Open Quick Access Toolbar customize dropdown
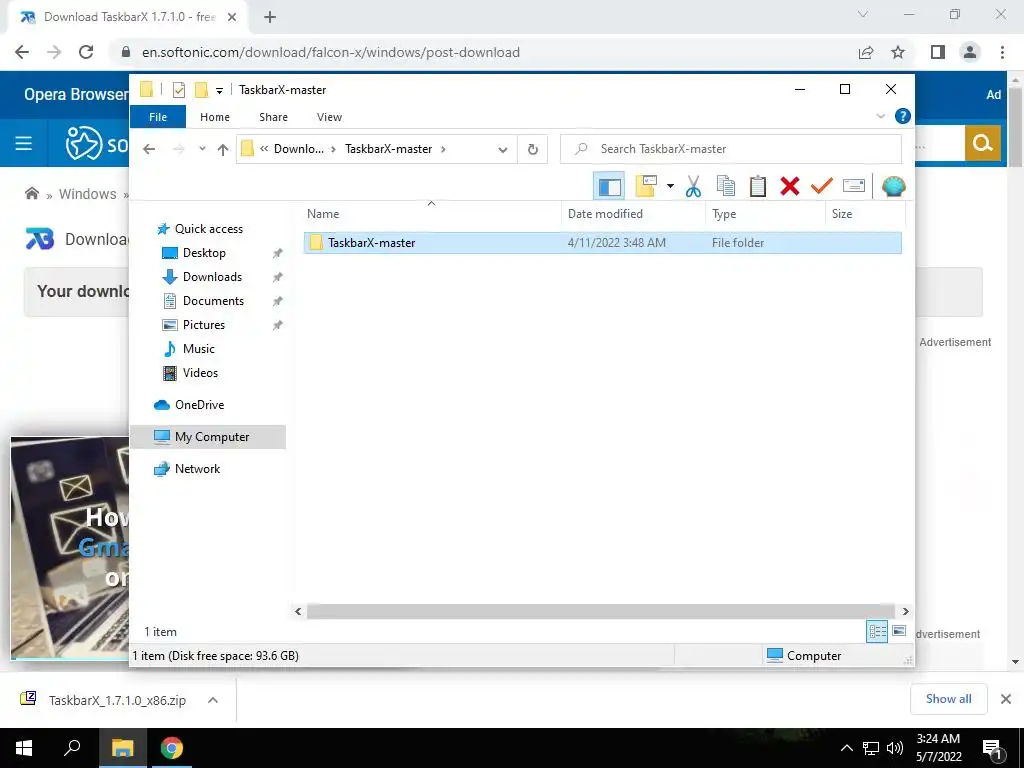The height and width of the screenshot is (768, 1024). click(x=219, y=90)
